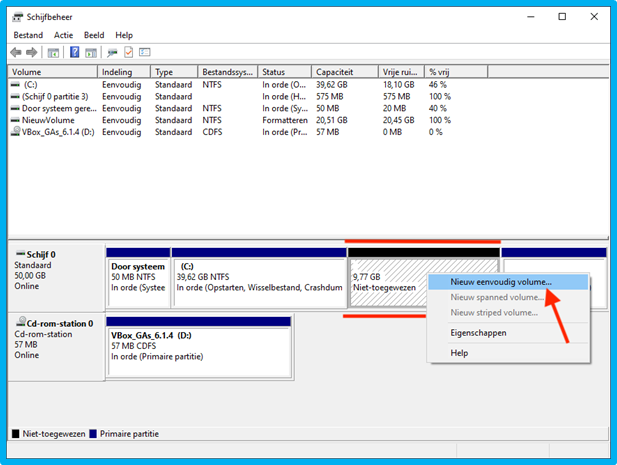Sort by the Capaciteit column header
The width and height of the screenshot is (617, 465).
click(345, 72)
